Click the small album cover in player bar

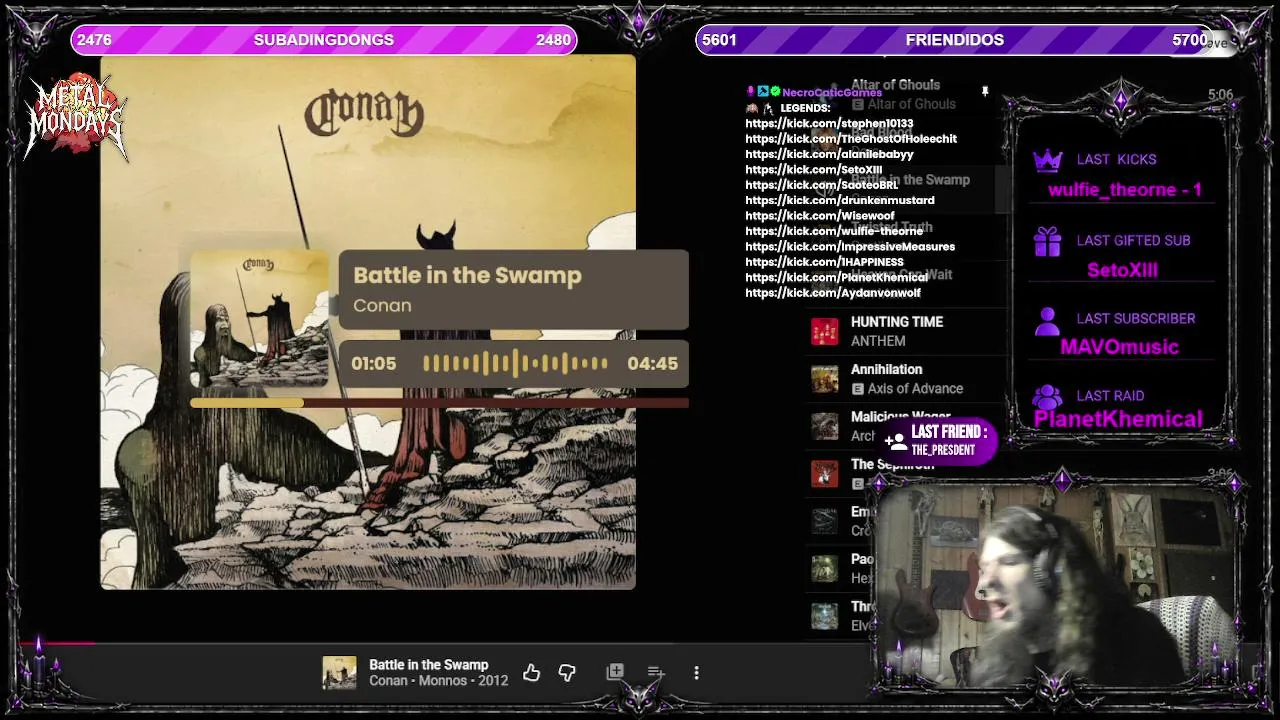pos(339,673)
